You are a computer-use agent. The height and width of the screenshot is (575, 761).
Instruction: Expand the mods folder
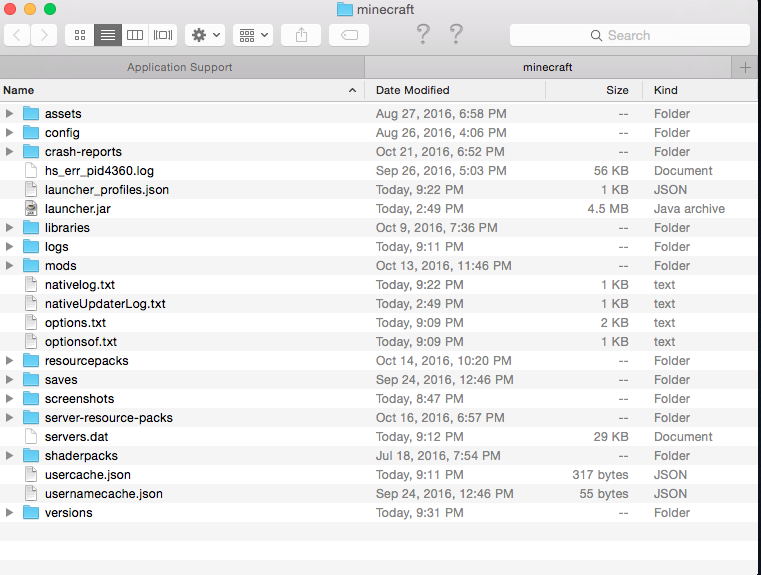coord(9,265)
